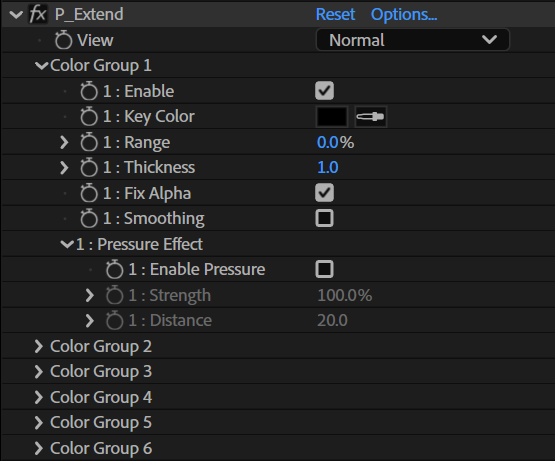This screenshot has height=461, width=555.
Task: Collapse the 1 : Pressure Effect group
Action: tap(67, 244)
